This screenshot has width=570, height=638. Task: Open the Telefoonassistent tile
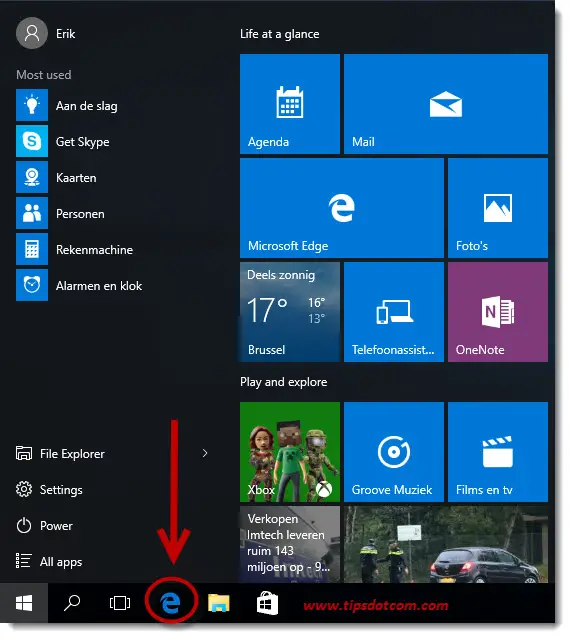394,312
